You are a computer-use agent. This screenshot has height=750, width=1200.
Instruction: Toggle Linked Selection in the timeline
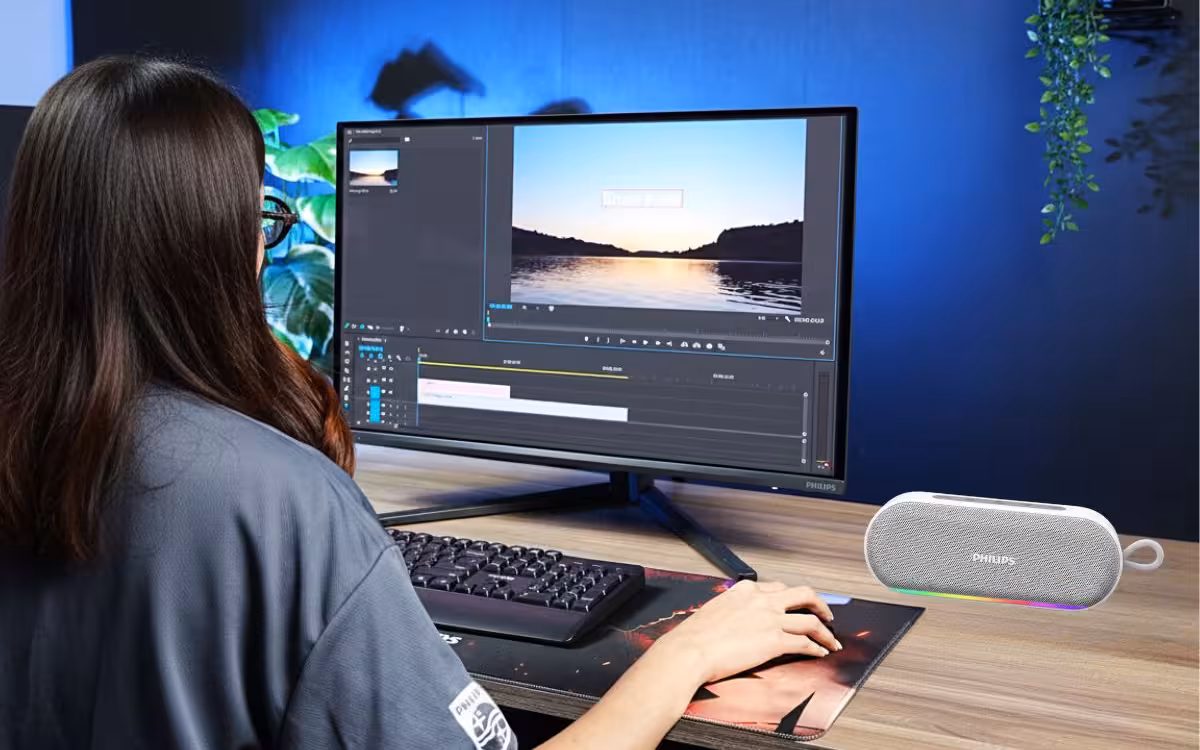[381, 356]
